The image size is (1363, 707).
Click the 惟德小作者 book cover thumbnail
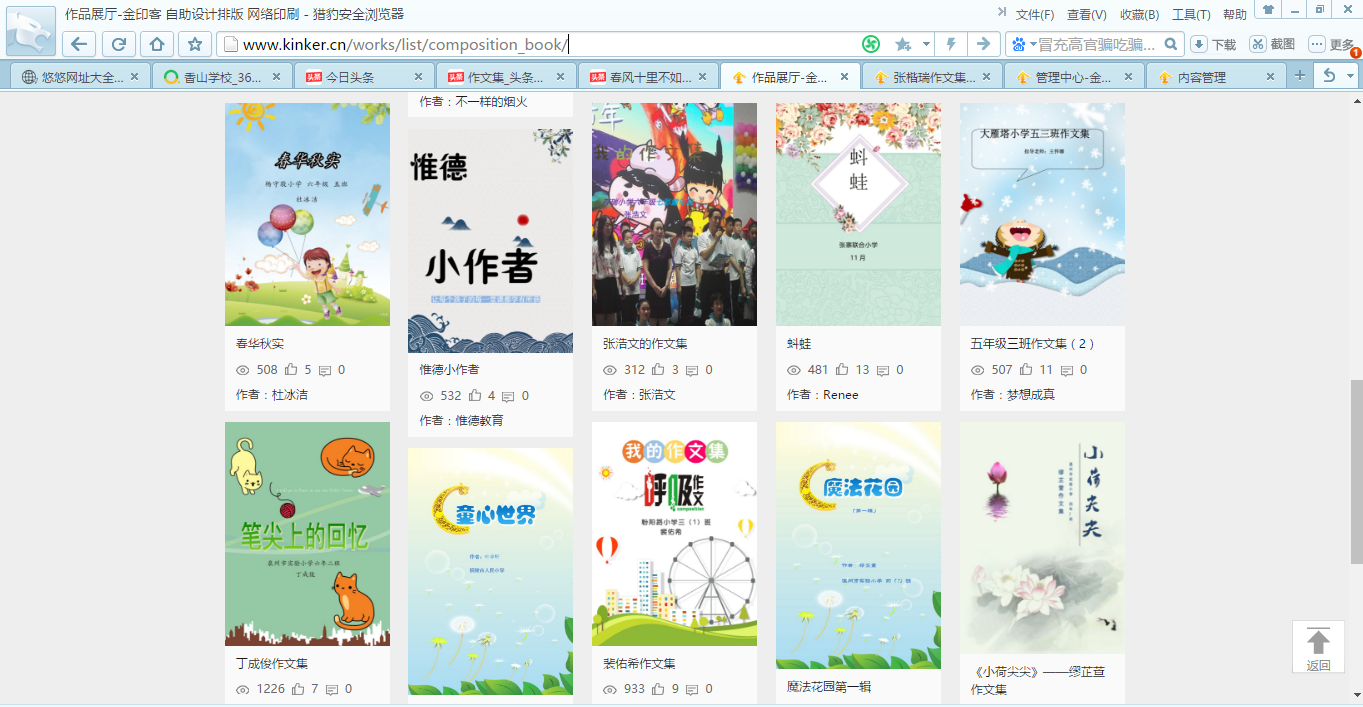[x=490, y=241]
